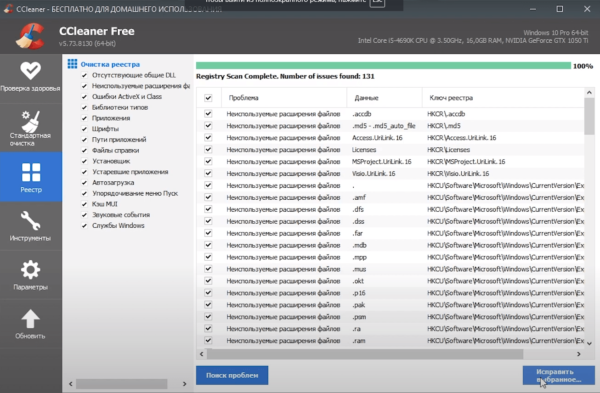Open Инструменты wrench icon

[x=30, y=221]
